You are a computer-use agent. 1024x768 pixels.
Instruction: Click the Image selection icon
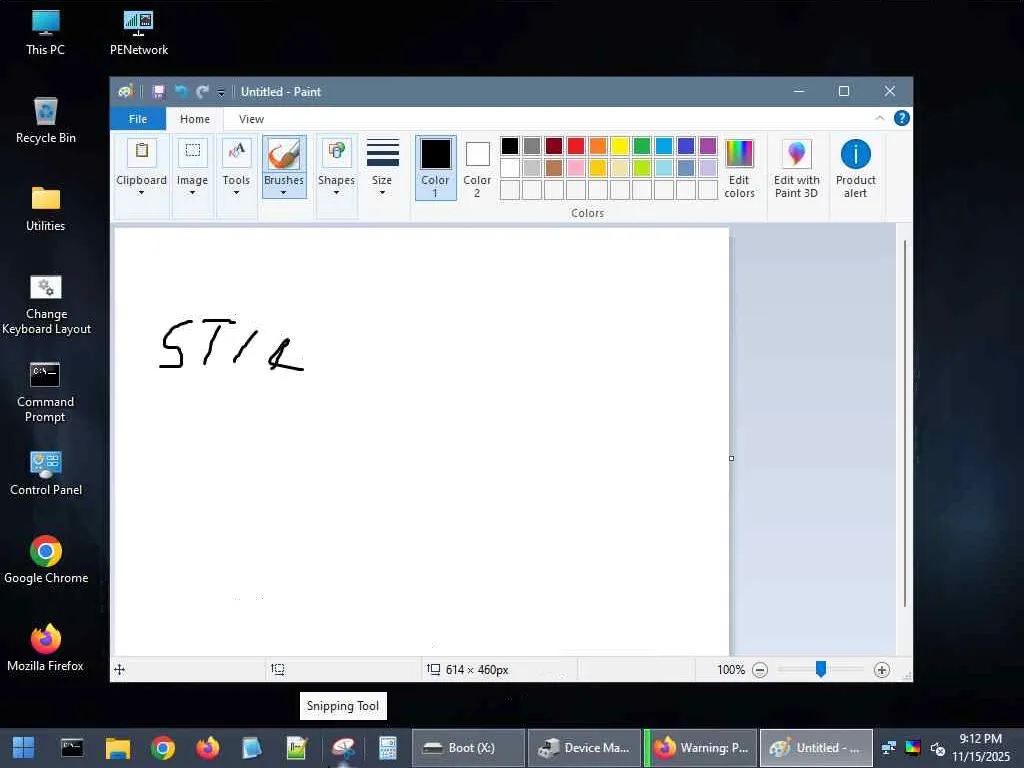(193, 152)
